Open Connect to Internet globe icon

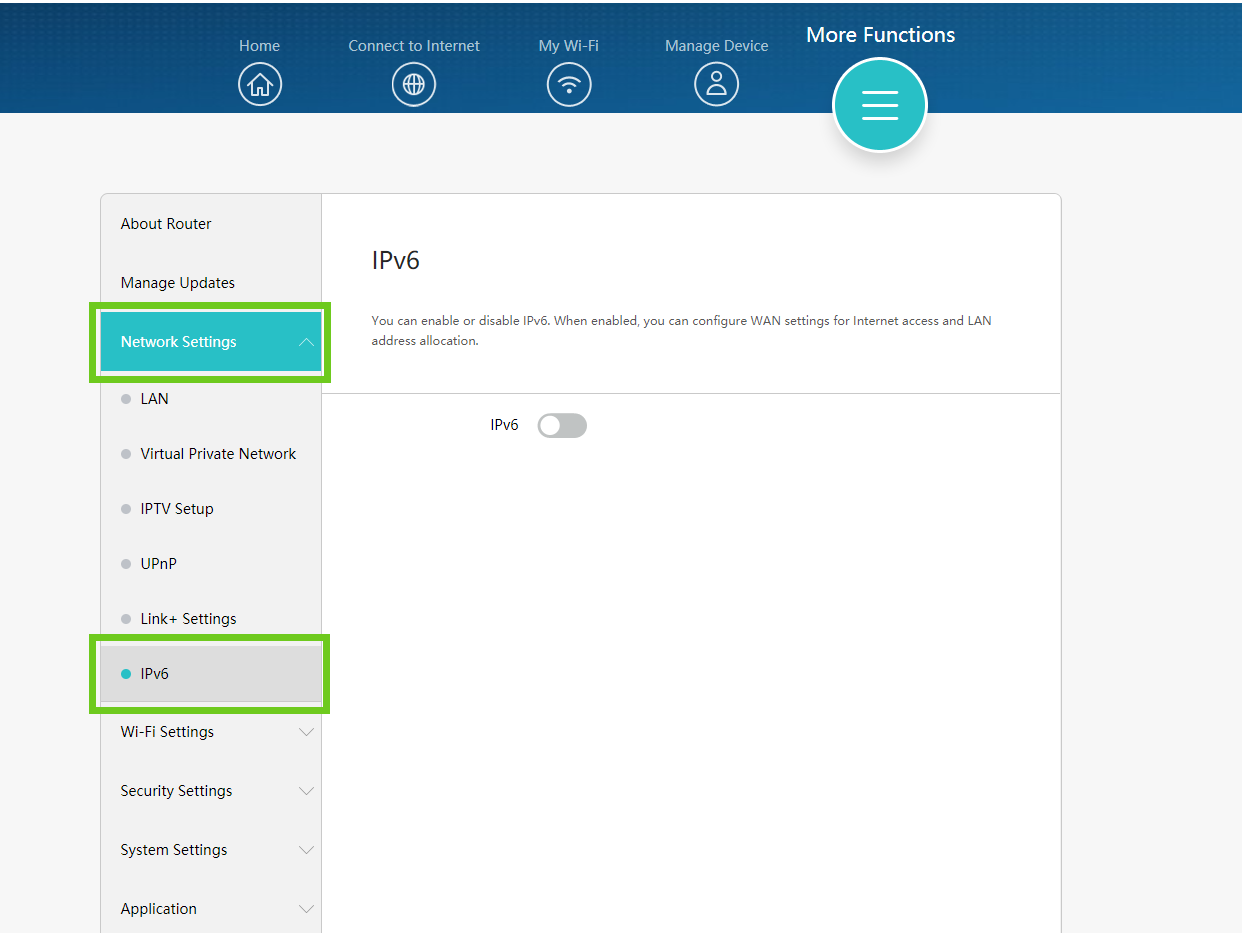click(x=414, y=85)
